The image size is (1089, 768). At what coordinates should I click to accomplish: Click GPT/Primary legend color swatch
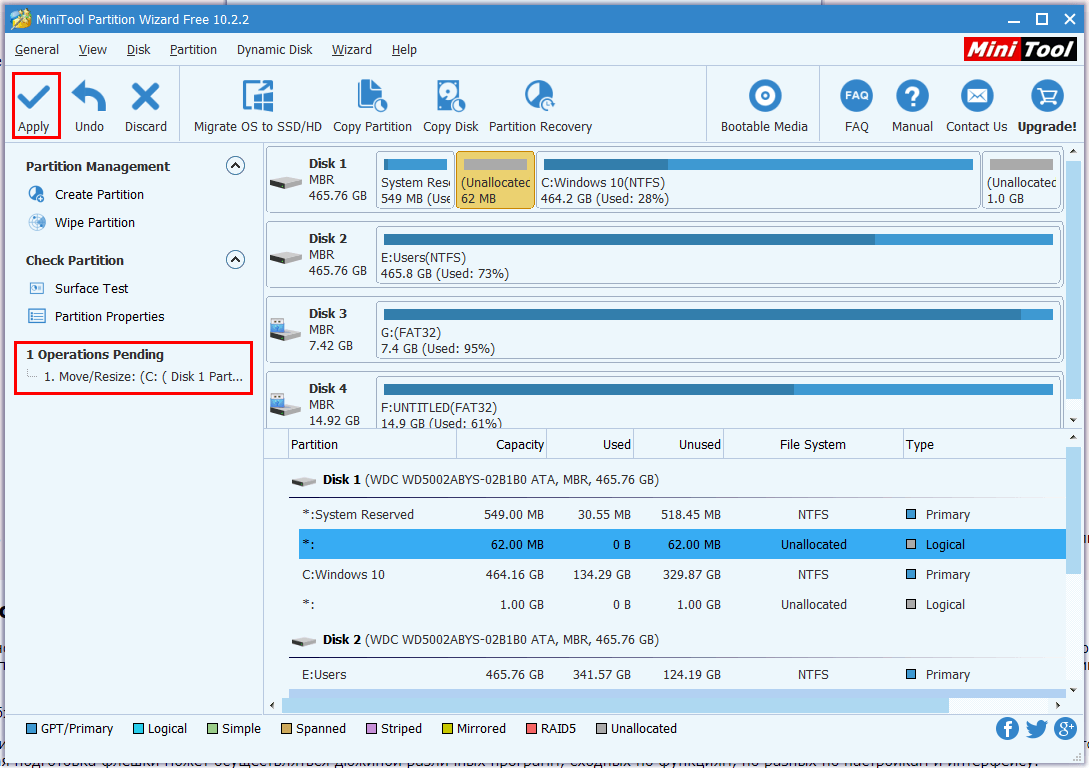[x=31, y=728]
